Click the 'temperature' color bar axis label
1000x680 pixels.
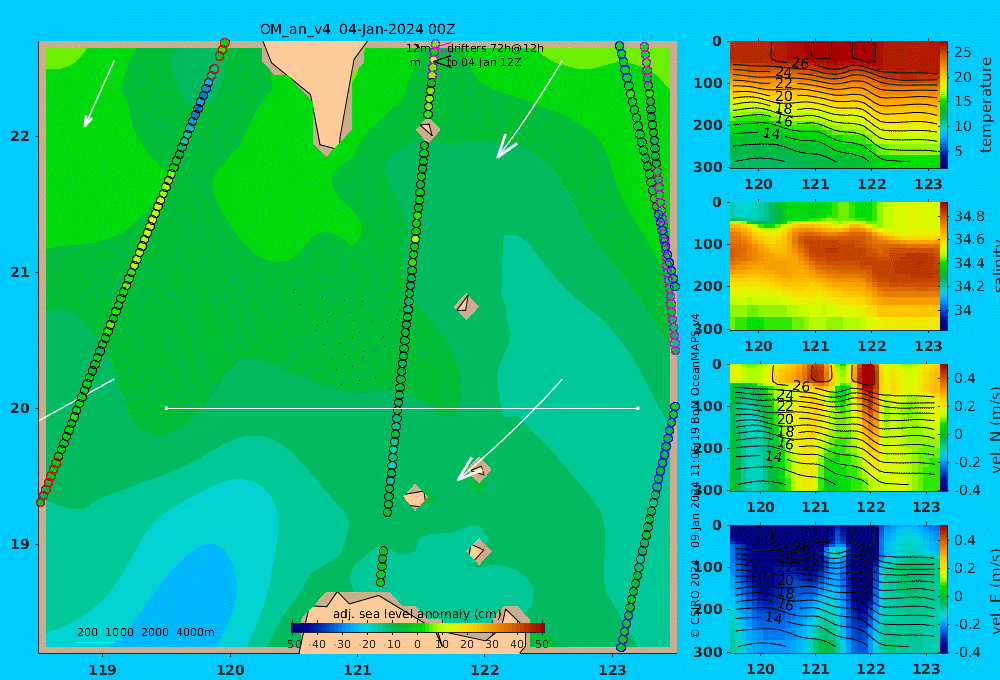coord(986,105)
